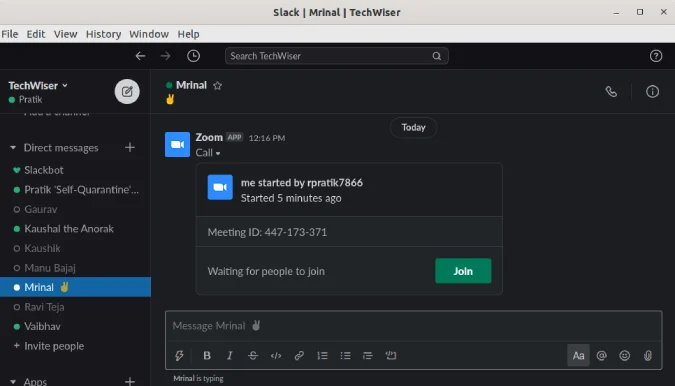675x386 pixels.
Task: Attach a file with paperclip icon
Action: [647, 355]
